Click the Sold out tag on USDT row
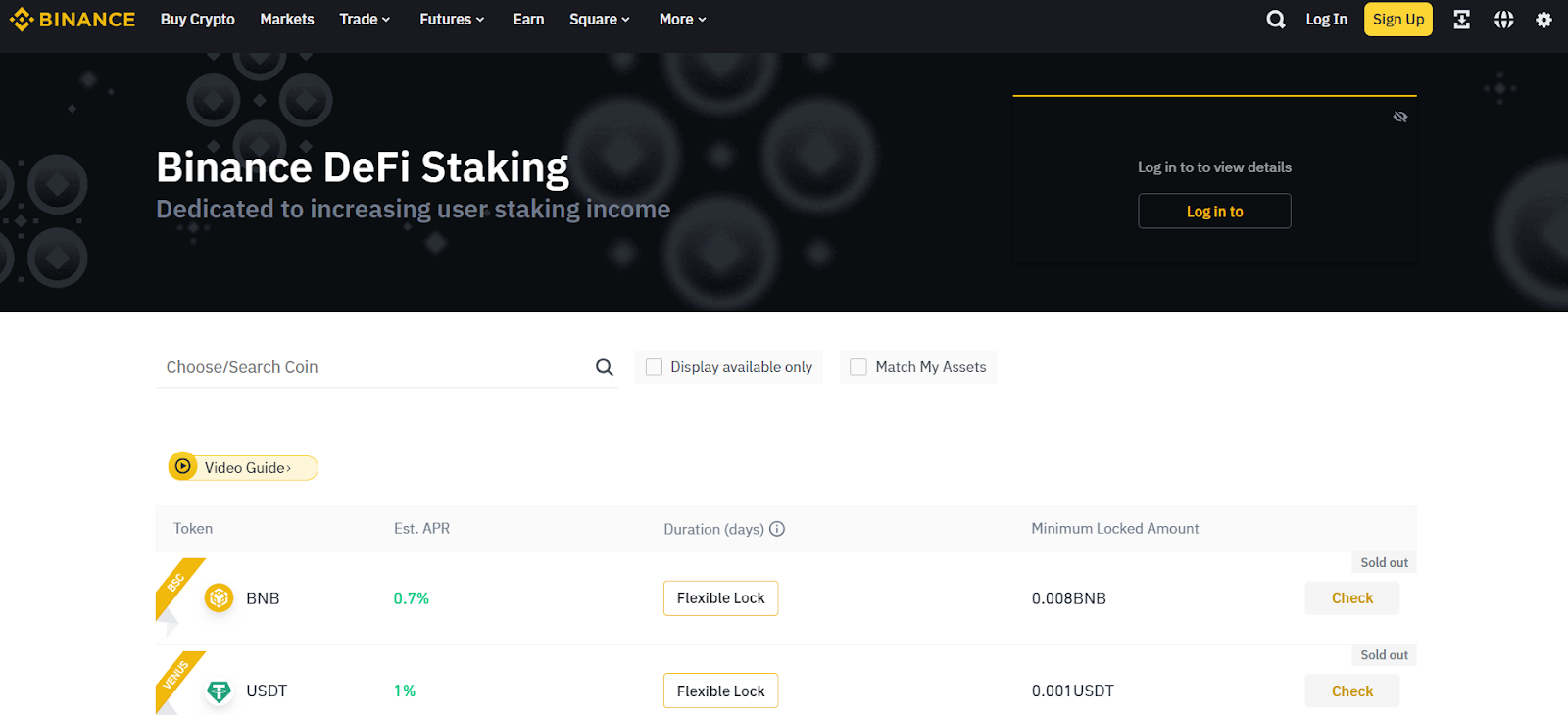This screenshot has height=715, width=1568. [1385, 655]
